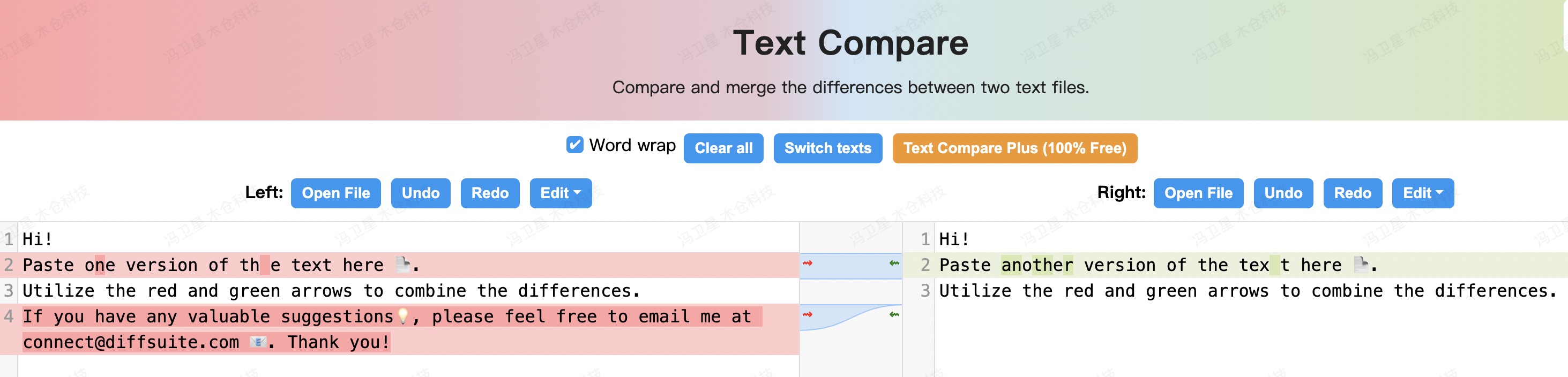
Task: Undo the last change in right text
Action: [x=1282, y=193]
